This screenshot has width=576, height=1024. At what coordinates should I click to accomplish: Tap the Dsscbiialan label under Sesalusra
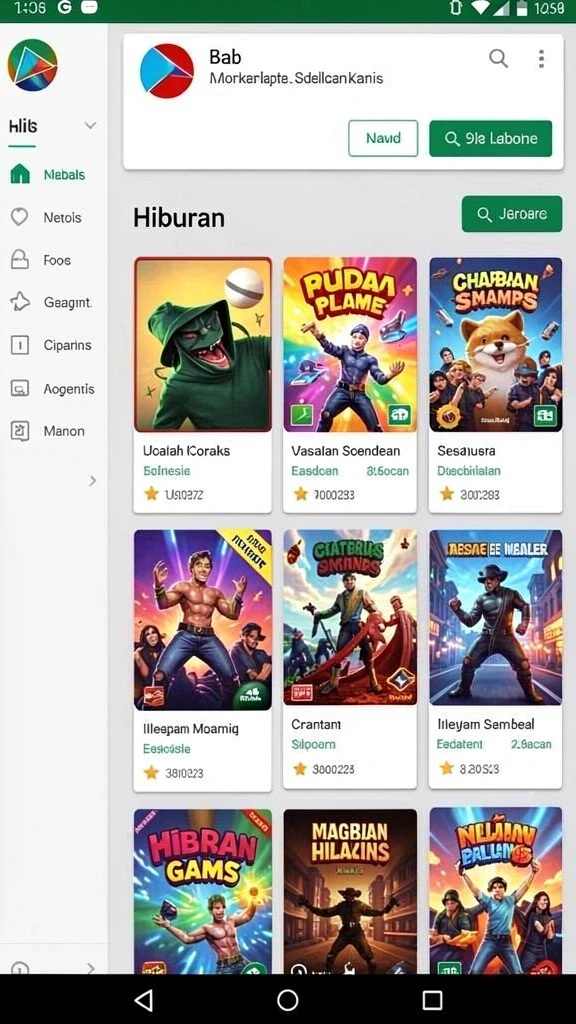pyautogui.click(x=469, y=471)
